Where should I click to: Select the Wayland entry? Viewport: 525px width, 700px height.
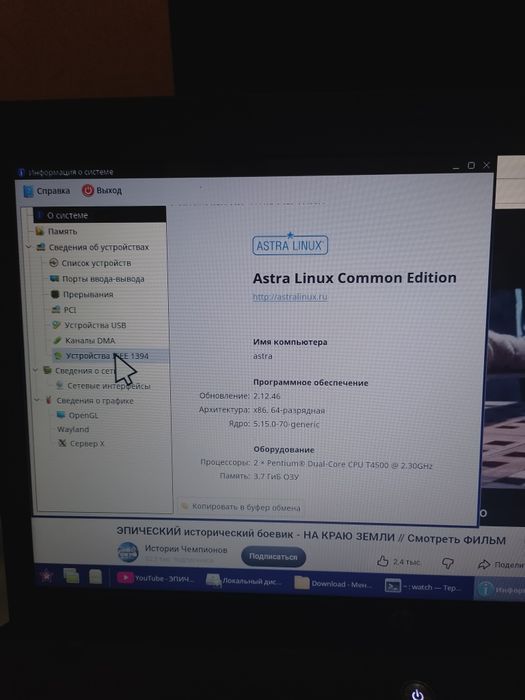tap(73, 429)
